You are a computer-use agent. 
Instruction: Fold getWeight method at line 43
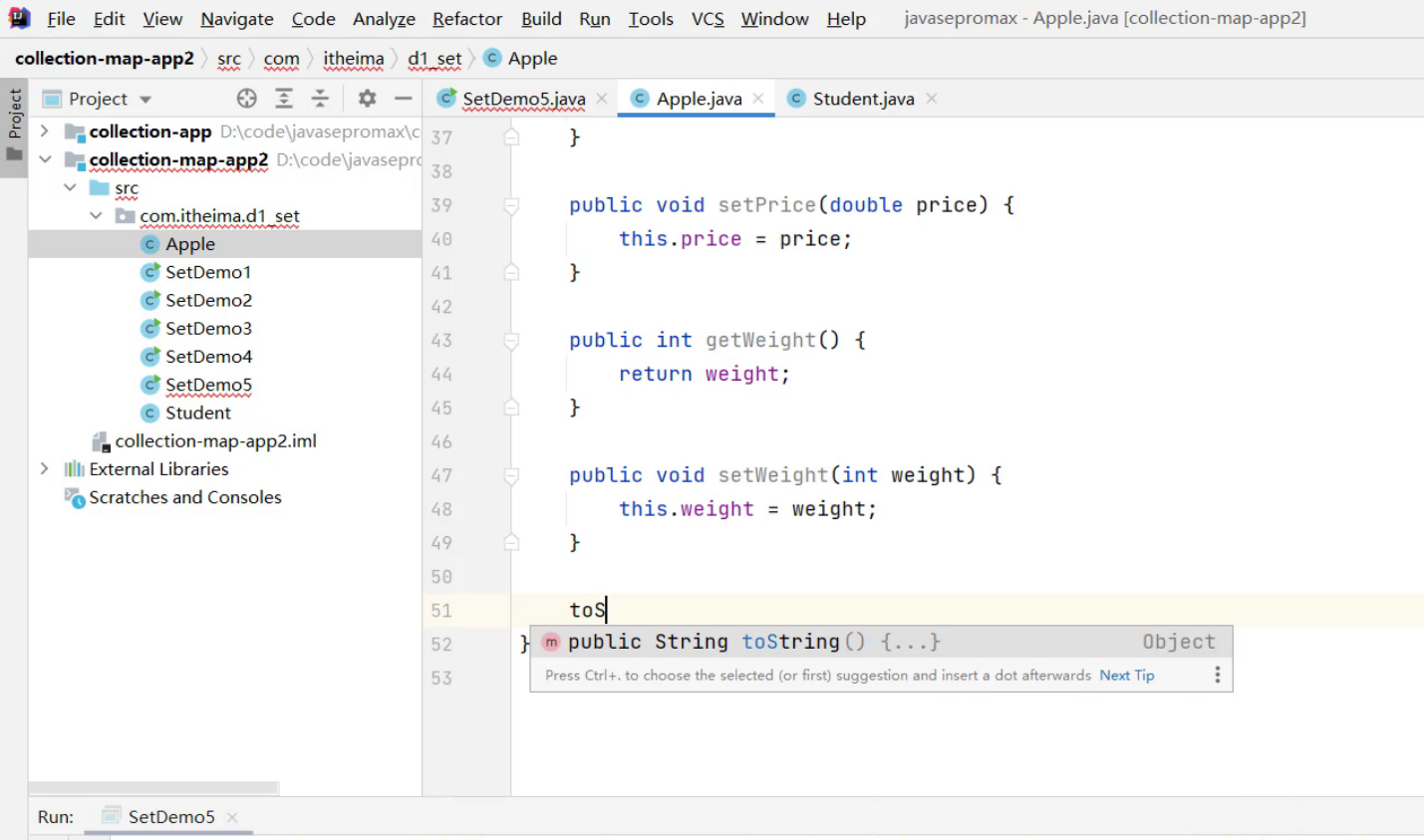[511, 341]
